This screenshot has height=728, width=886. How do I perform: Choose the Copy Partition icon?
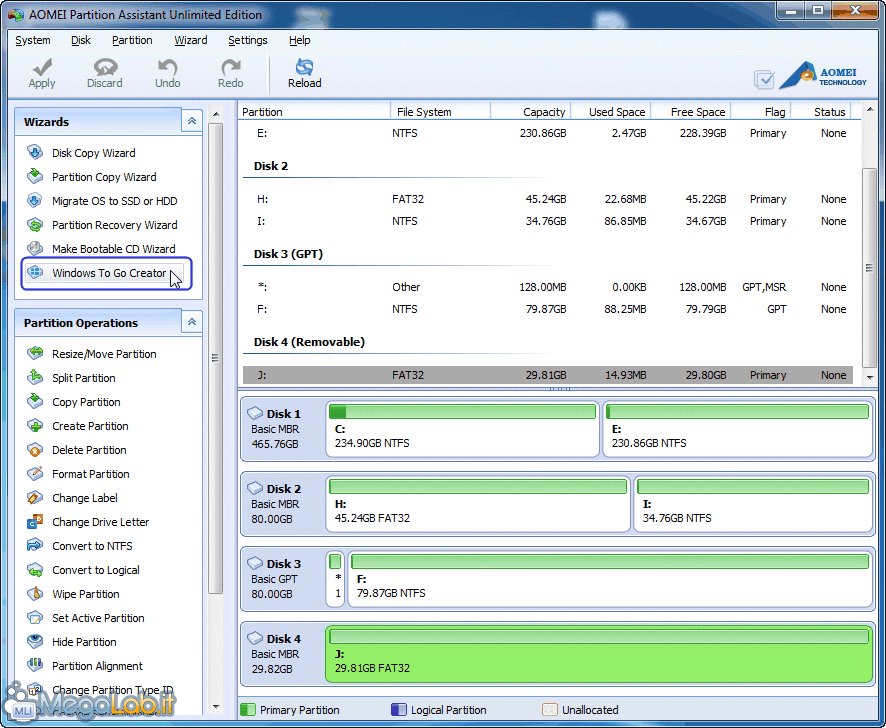pos(35,402)
